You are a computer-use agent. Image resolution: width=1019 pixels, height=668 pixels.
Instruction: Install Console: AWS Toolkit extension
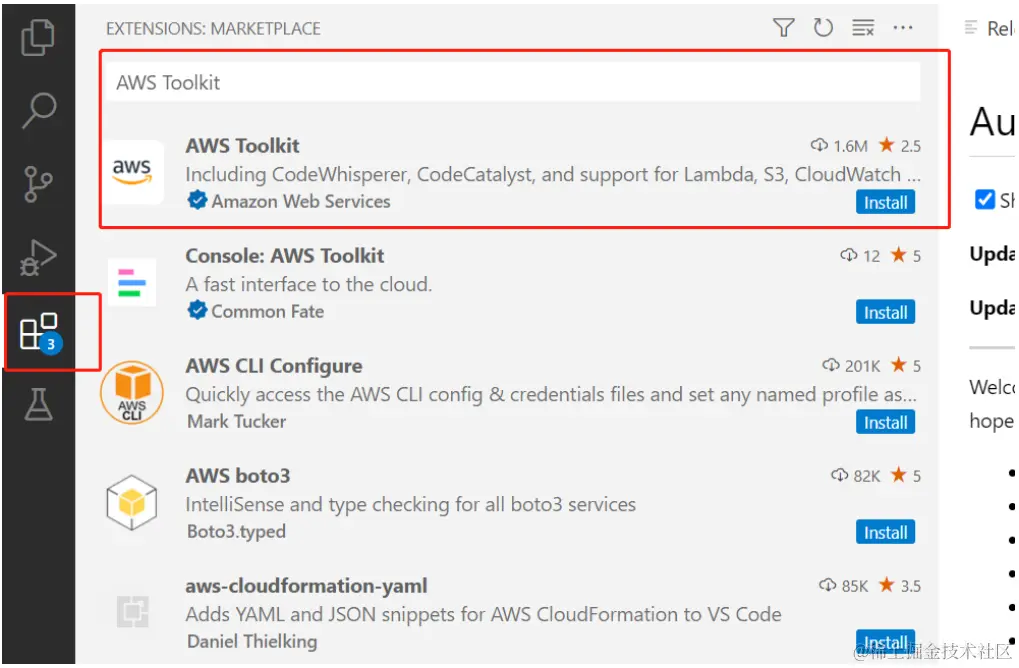(885, 312)
